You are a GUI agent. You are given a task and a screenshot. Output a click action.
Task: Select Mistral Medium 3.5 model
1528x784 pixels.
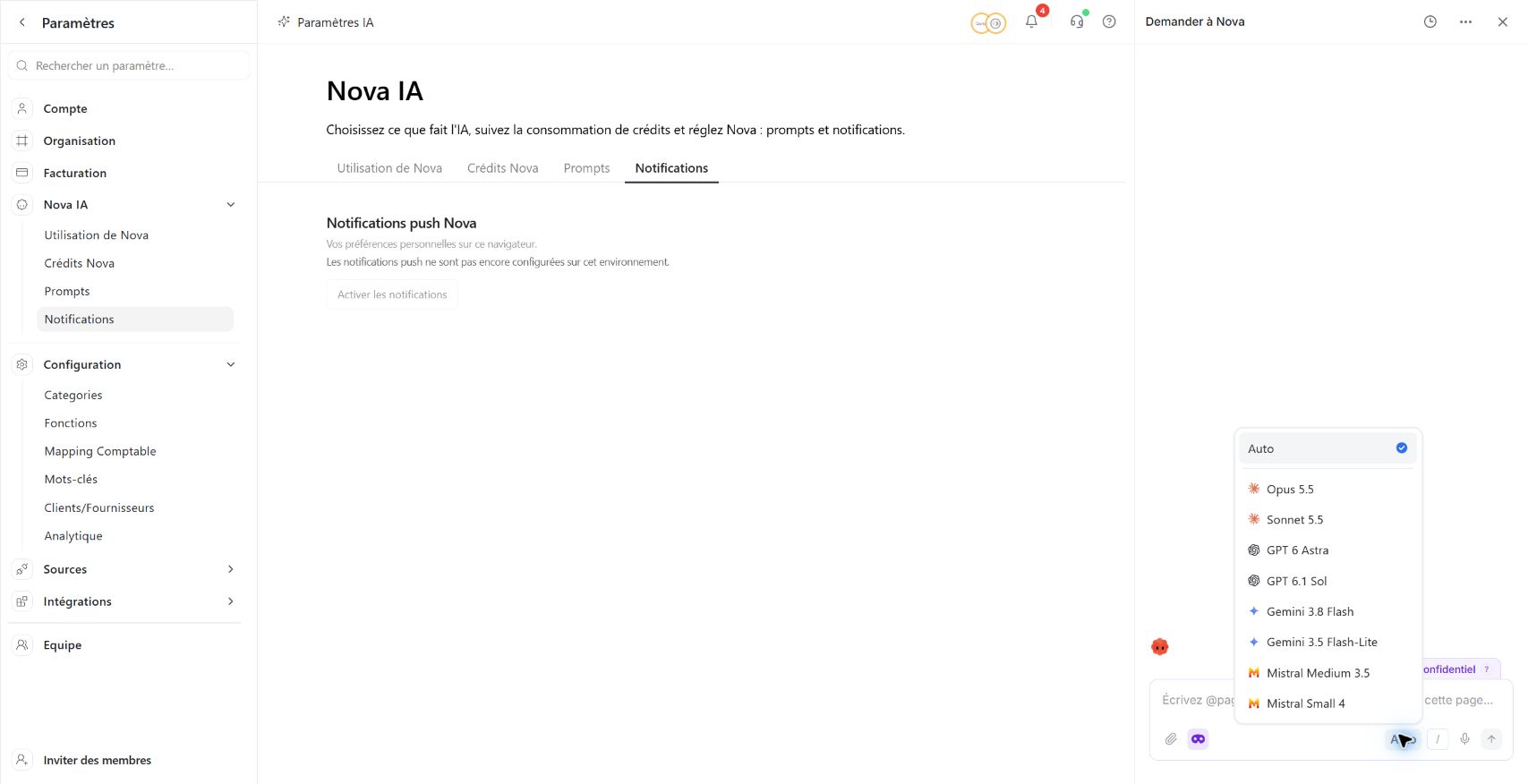pos(1327,673)
